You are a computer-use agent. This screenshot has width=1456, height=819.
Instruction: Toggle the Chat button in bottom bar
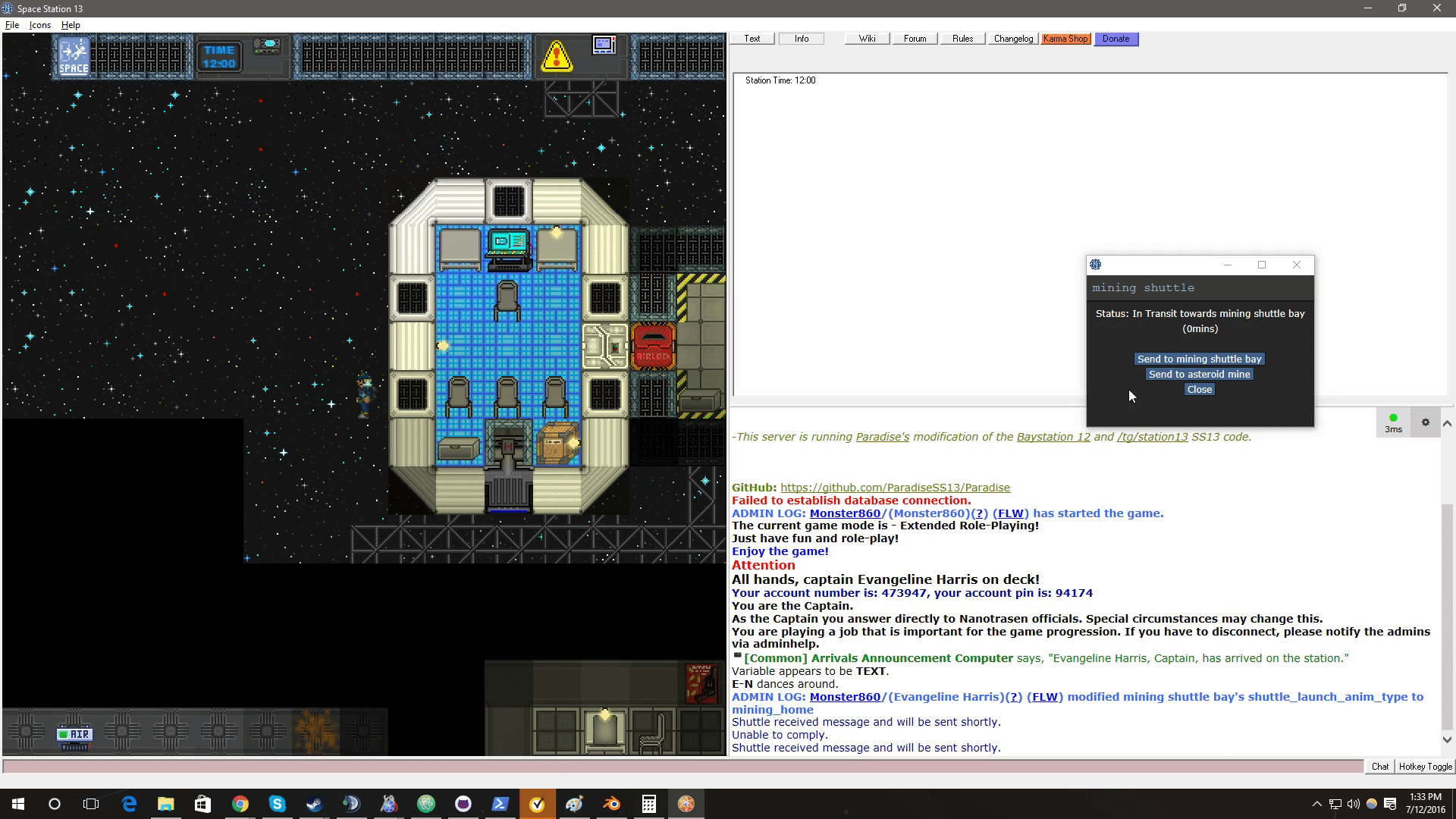(1381, 766)
